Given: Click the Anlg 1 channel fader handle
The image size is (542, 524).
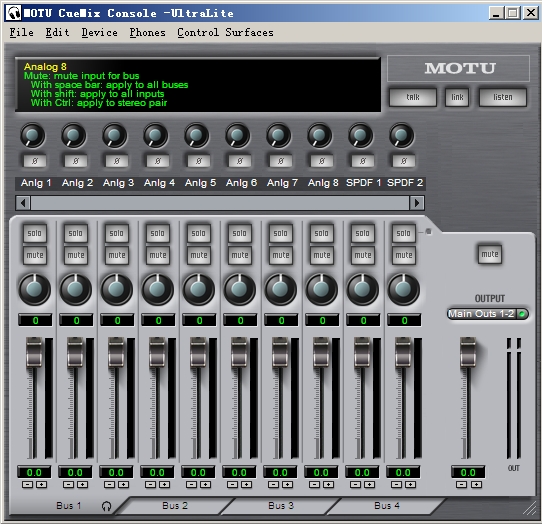Looking at the screenshot, I should [x=34, y=353].
